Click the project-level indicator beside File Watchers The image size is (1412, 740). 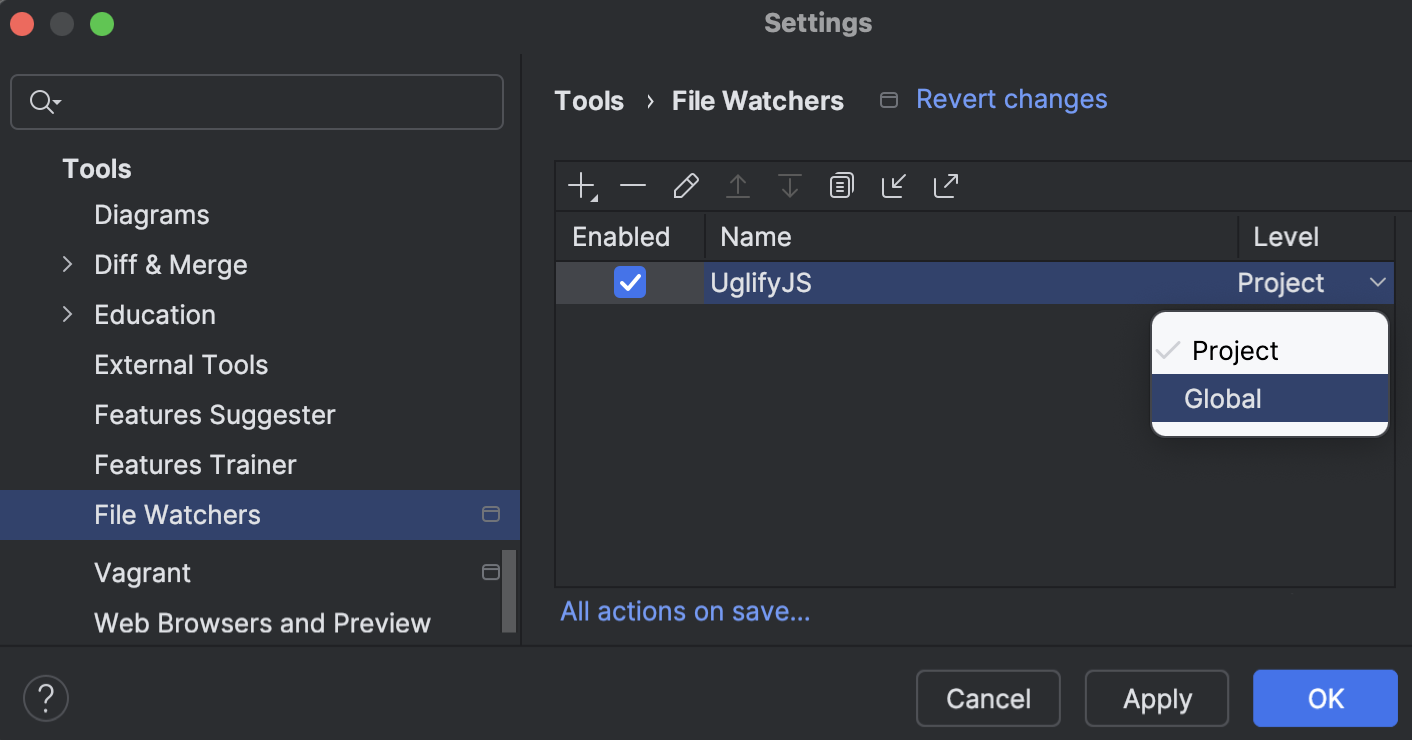(x=490, y=514)
